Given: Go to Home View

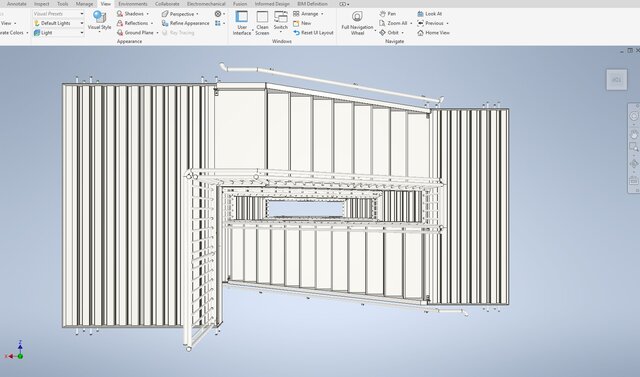Looking at the screenshot, I should [433, 33].
